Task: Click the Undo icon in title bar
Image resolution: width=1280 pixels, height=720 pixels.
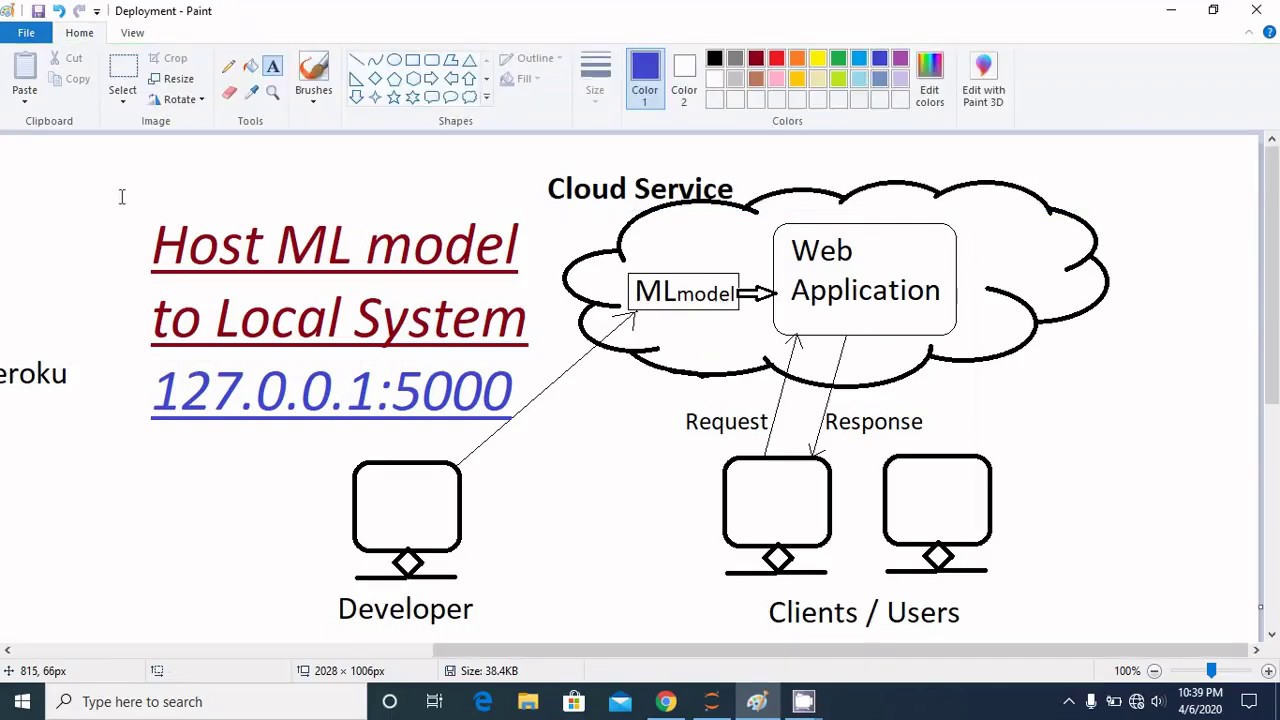Action: coord(59,11)
